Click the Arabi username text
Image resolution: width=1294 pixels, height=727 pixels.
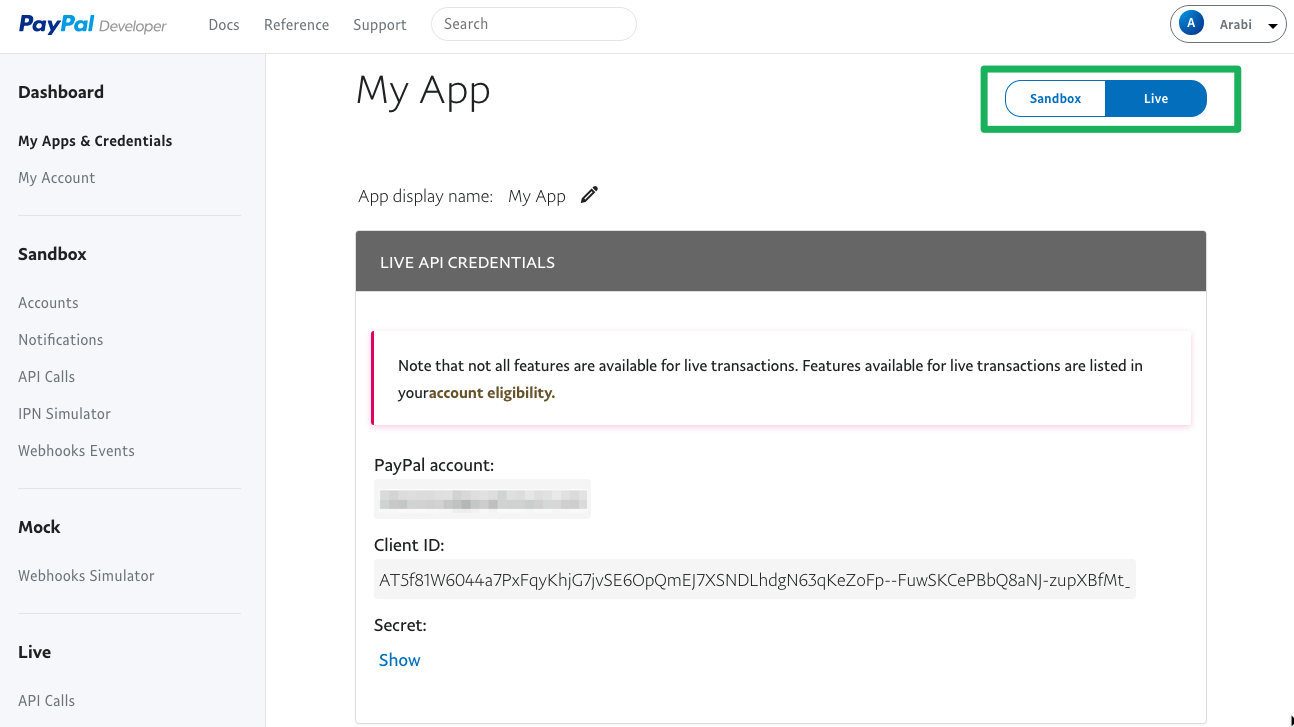[1236, 25]
